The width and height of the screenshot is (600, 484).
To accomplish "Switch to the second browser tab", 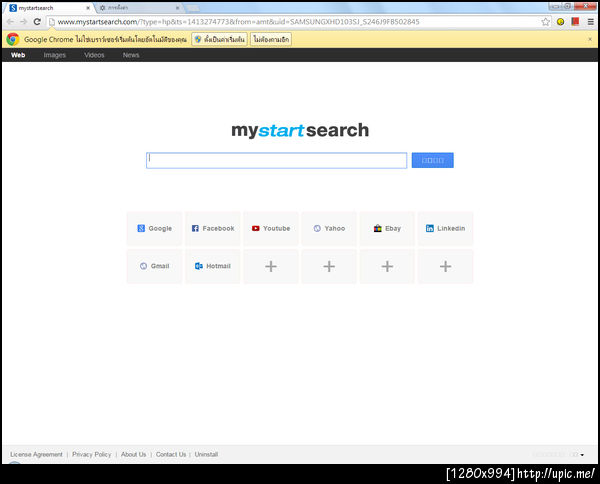I will (138, 8).
